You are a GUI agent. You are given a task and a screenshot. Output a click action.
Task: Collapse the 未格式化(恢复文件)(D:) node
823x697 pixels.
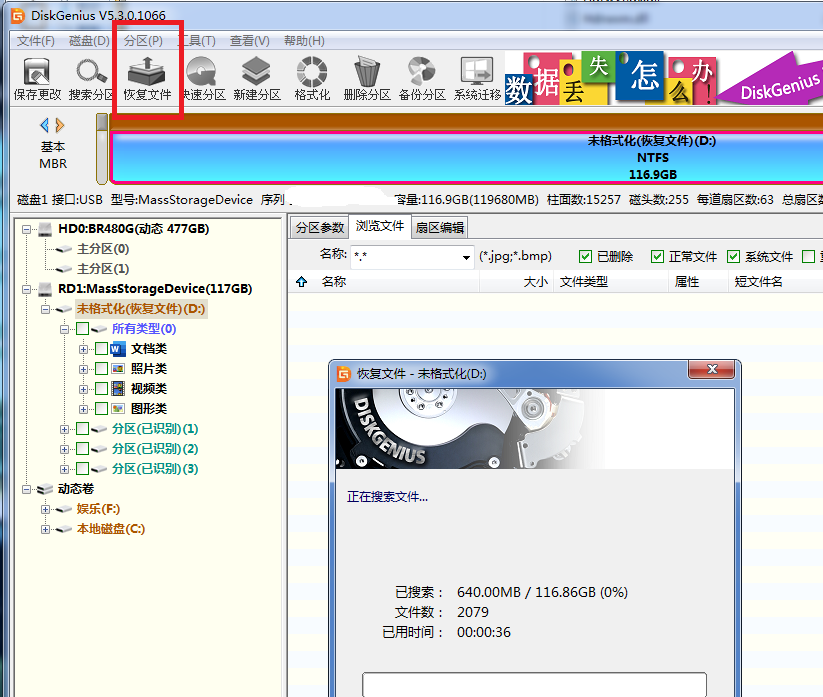point(45,309)
